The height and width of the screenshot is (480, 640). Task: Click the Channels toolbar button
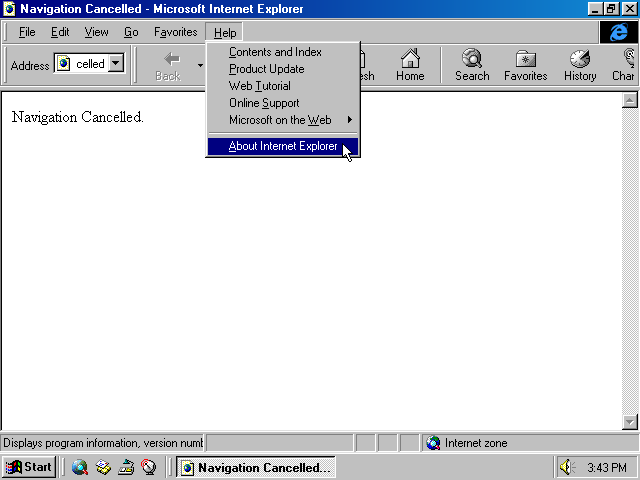pos(624,65)
